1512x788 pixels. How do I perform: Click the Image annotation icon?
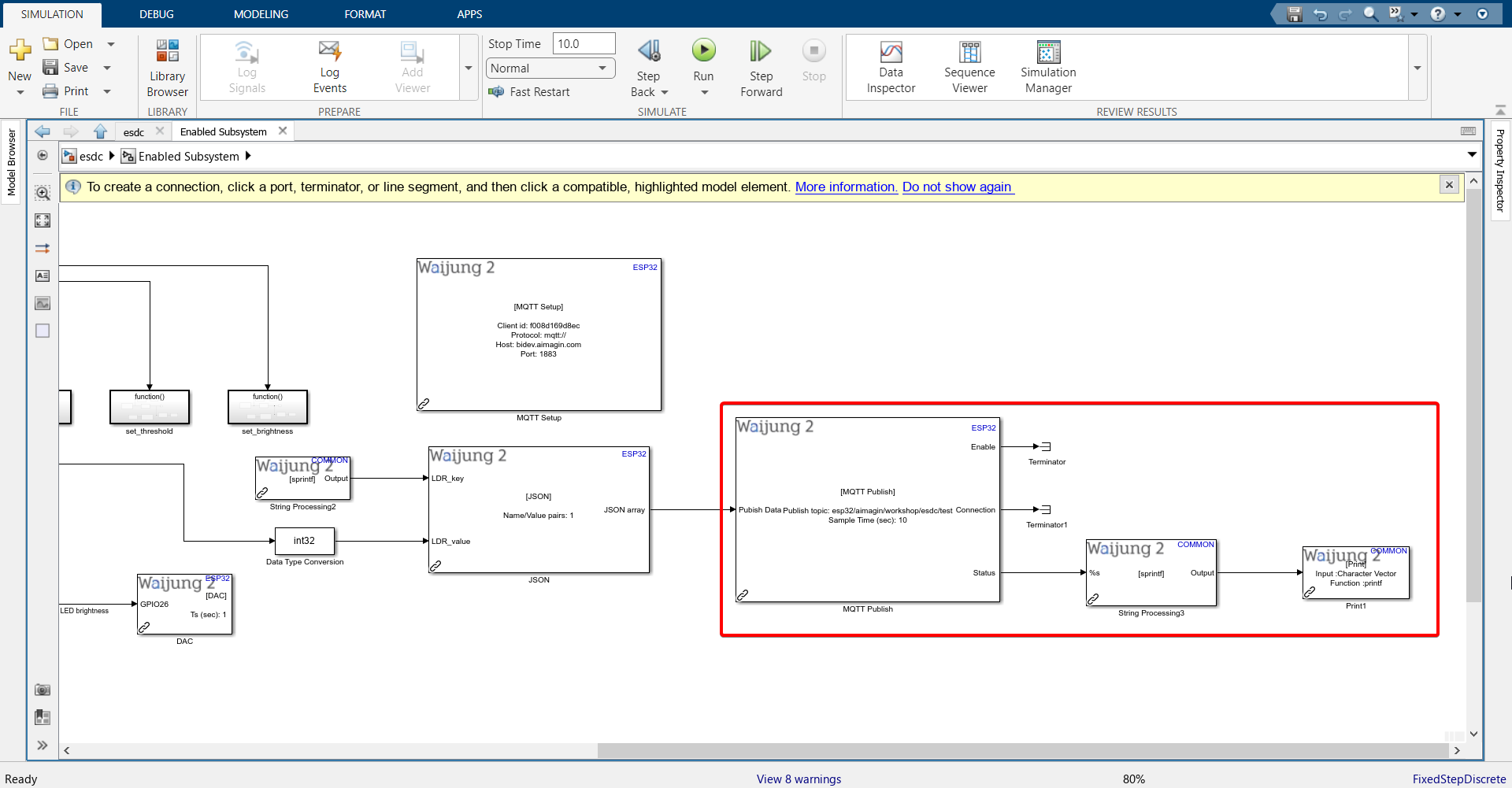(43, 303)
